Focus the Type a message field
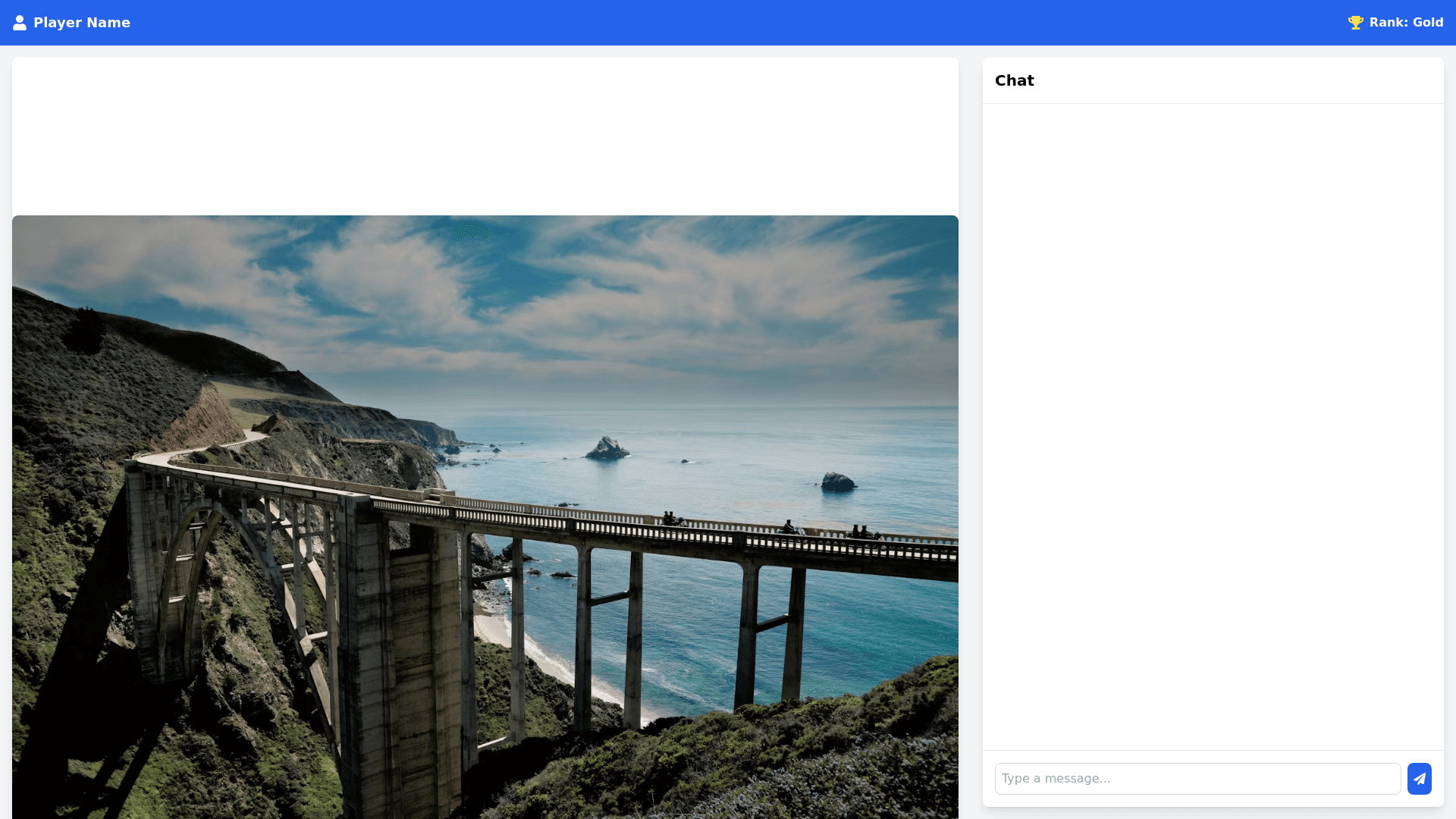Viewport: 1456px width, 819px height. (x=1197, y=779)
